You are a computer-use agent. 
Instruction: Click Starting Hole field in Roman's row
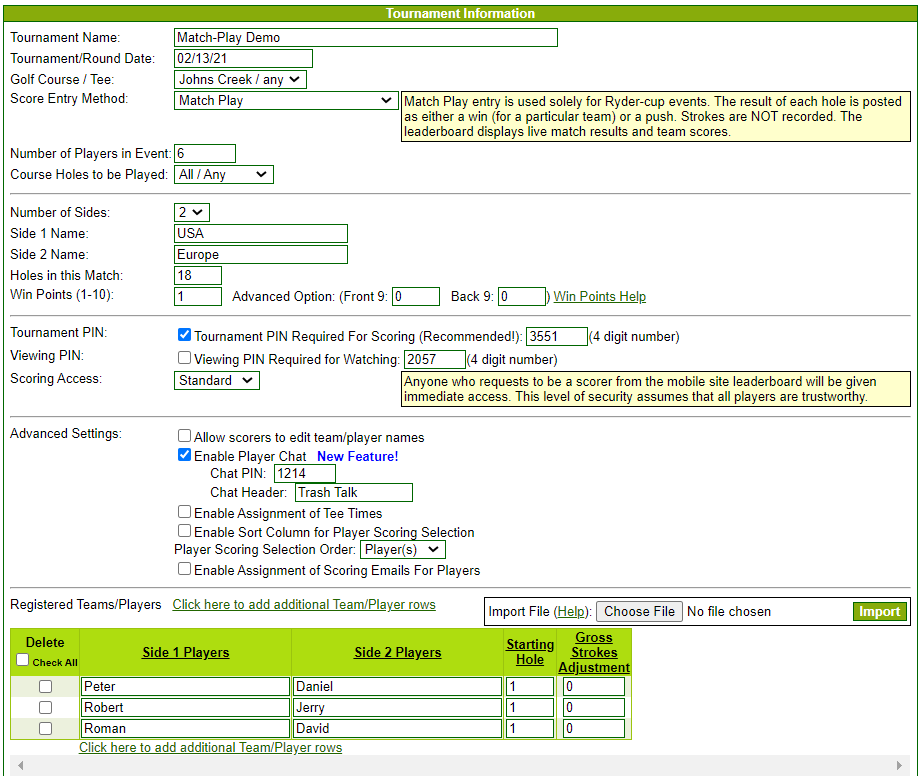click(530, 729)
